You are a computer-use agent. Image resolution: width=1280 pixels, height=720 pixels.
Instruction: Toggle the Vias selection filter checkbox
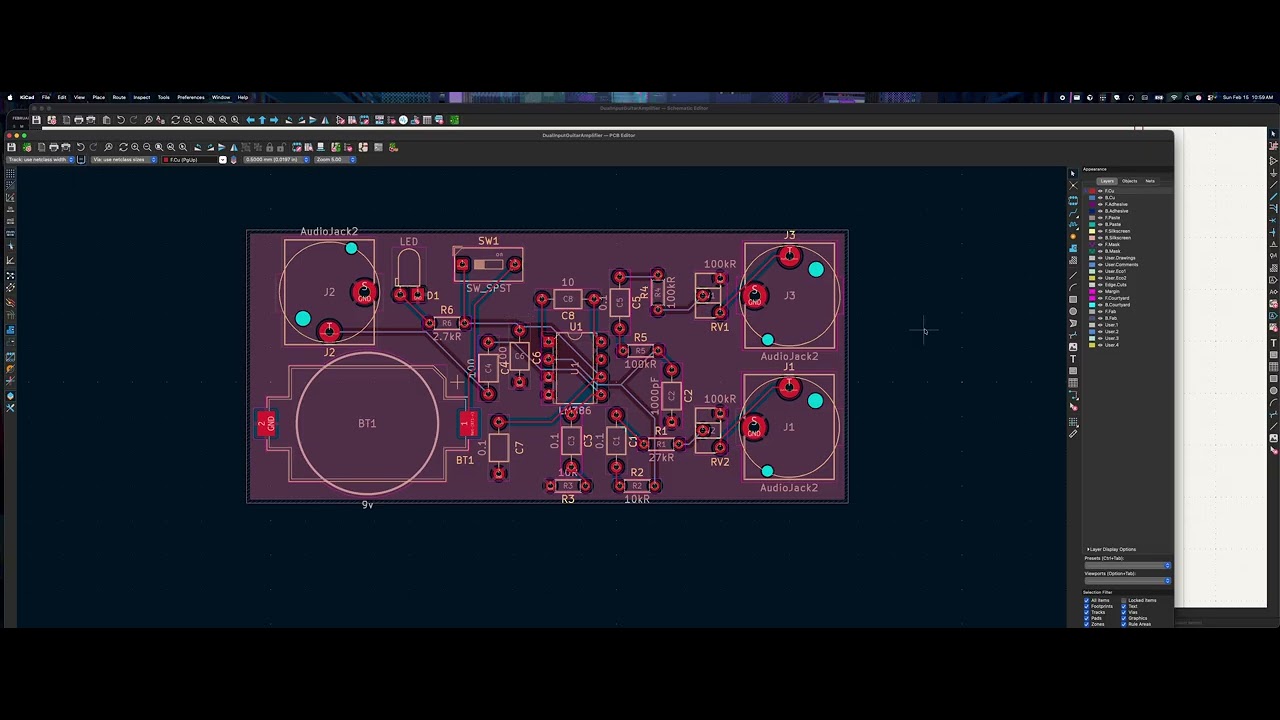1124,612
